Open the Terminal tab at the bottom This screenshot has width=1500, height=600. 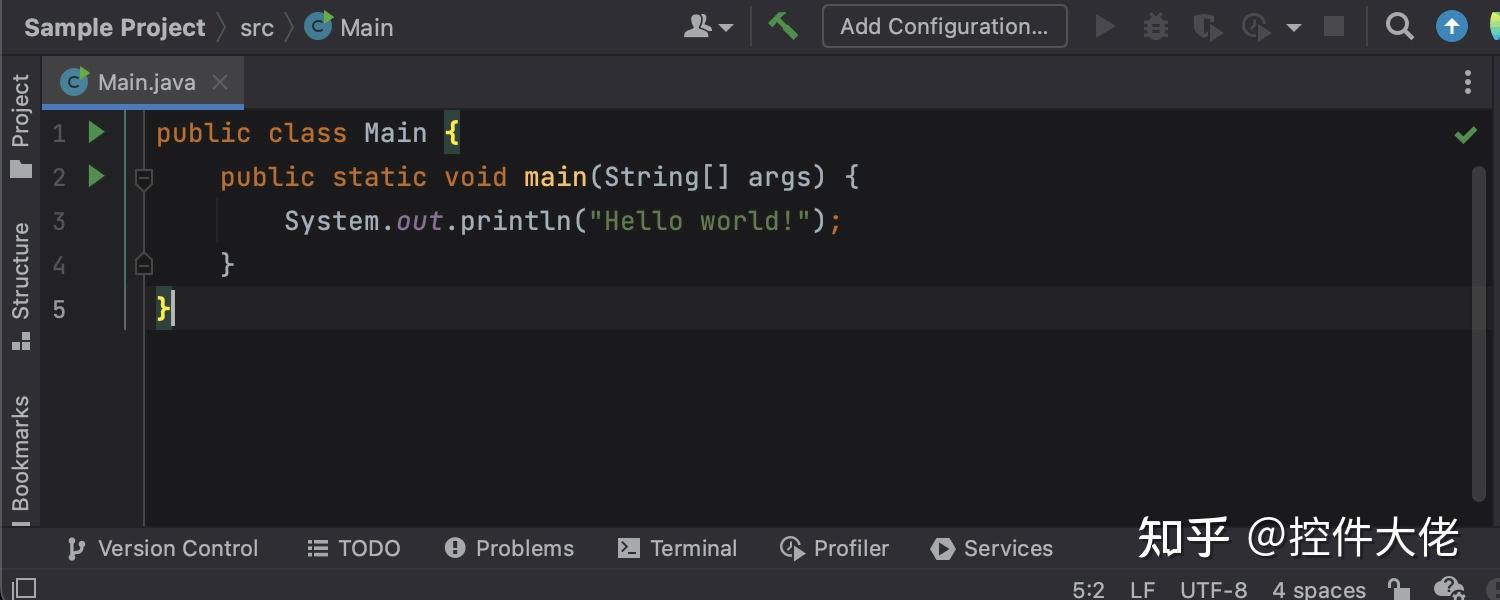(678, 548)
